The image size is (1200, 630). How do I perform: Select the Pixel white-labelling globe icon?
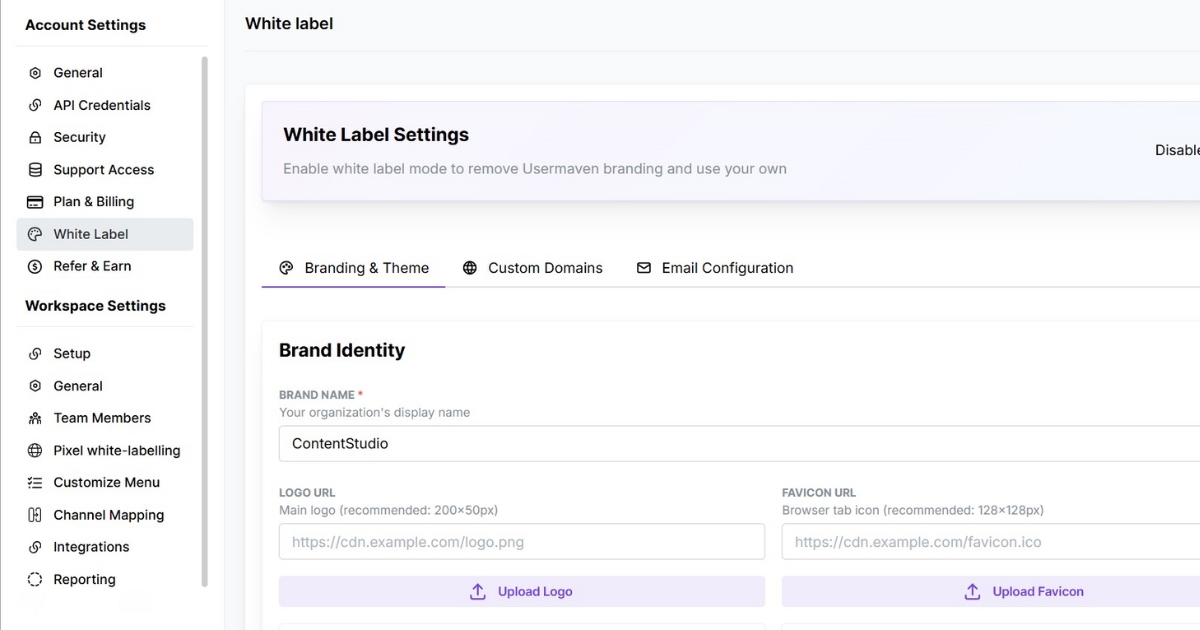tap(35, 450)
